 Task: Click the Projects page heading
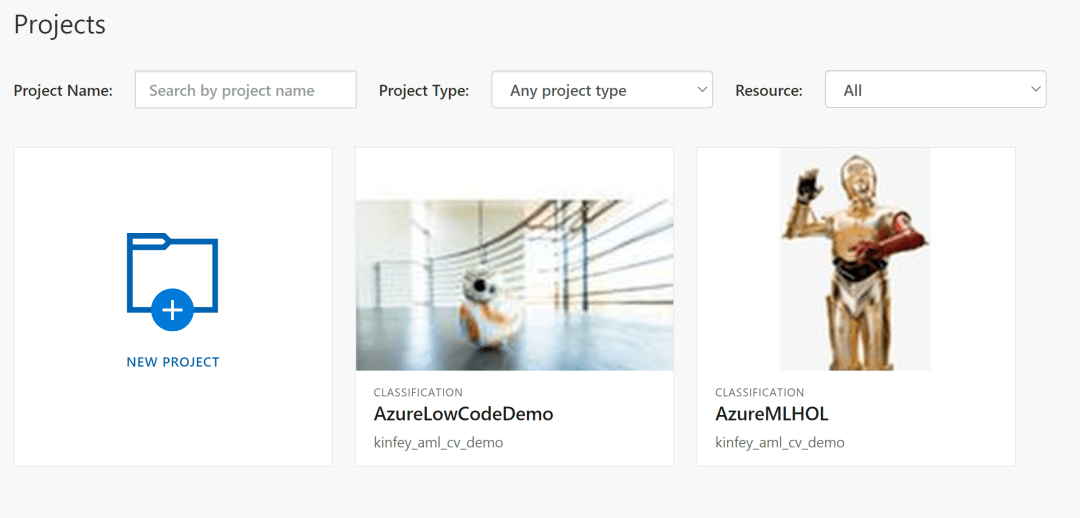point(60,25)
